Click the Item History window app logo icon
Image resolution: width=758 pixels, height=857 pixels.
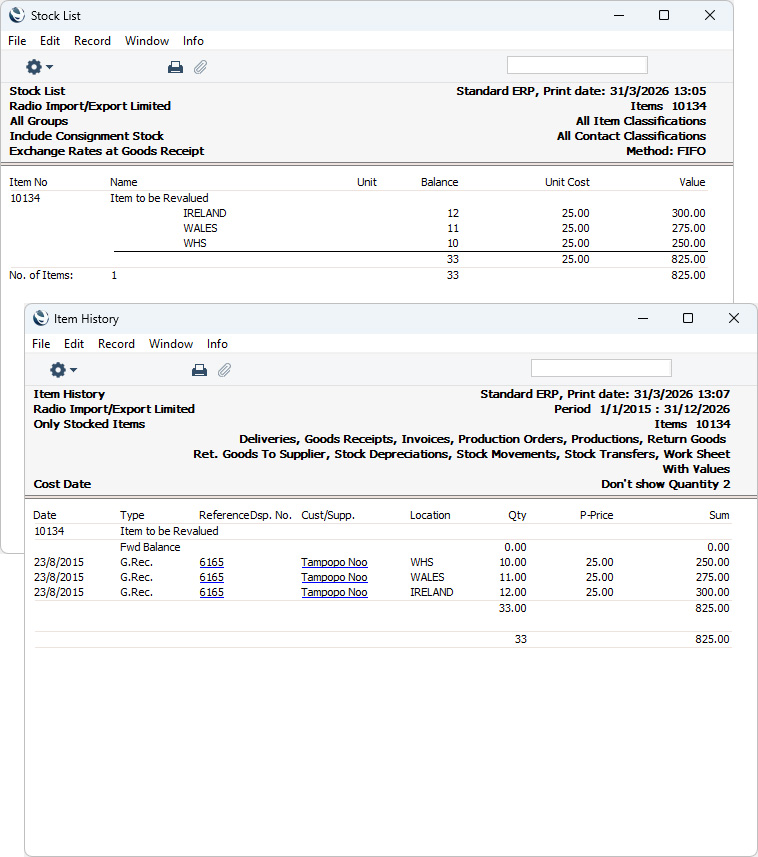pos(41,318)
